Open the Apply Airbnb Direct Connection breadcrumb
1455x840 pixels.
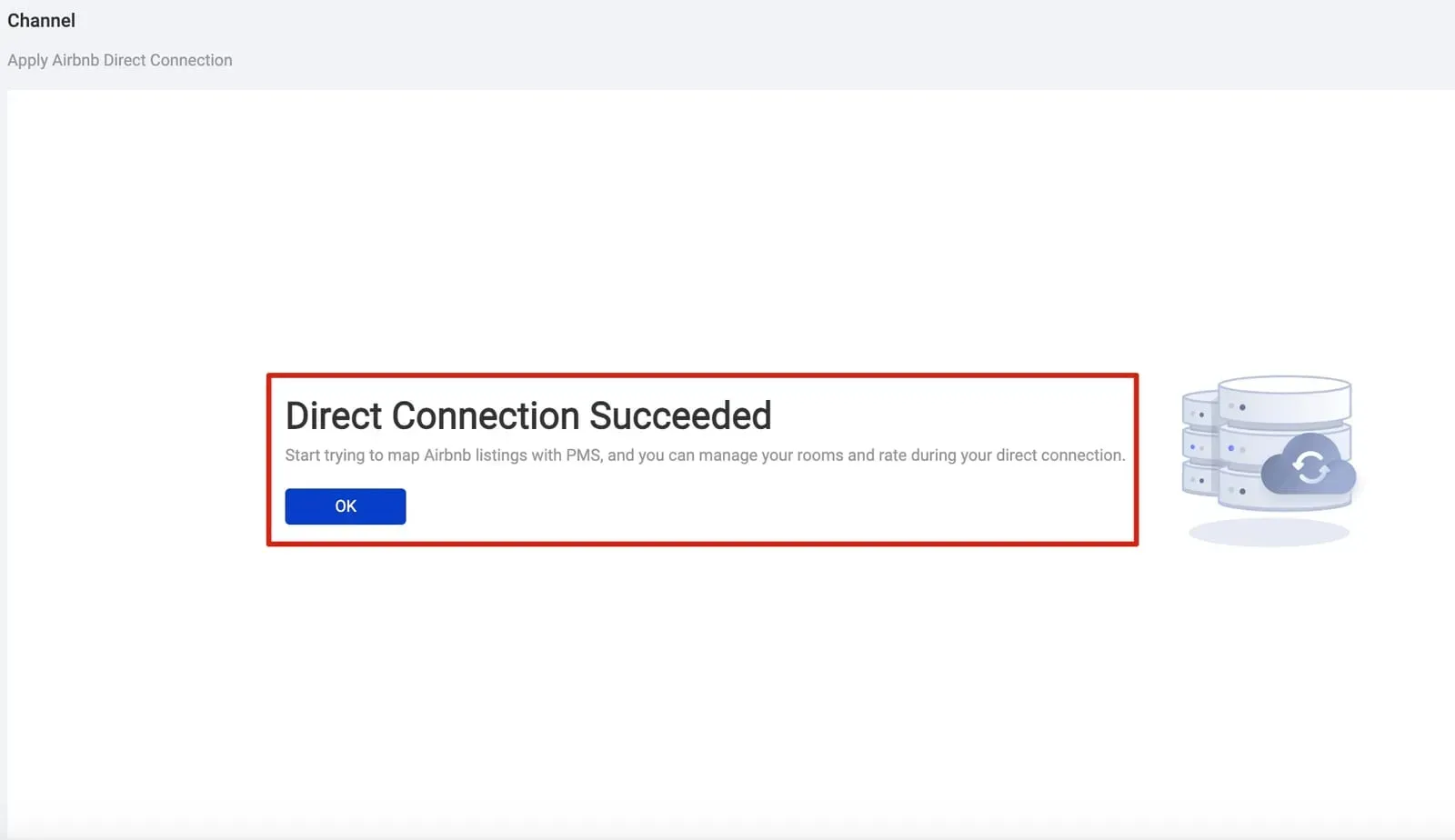tap(119, 60)
